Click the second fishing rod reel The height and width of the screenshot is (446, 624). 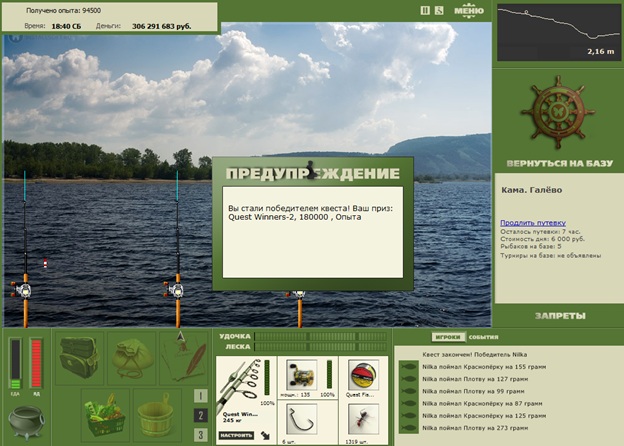174,290
